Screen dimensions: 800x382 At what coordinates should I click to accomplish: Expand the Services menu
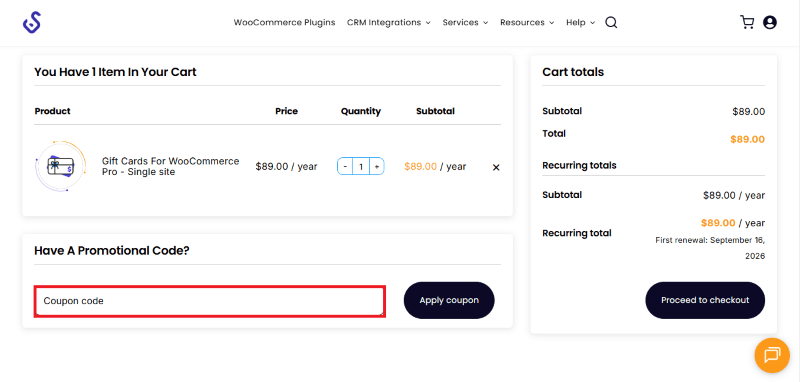pos(465,22)
